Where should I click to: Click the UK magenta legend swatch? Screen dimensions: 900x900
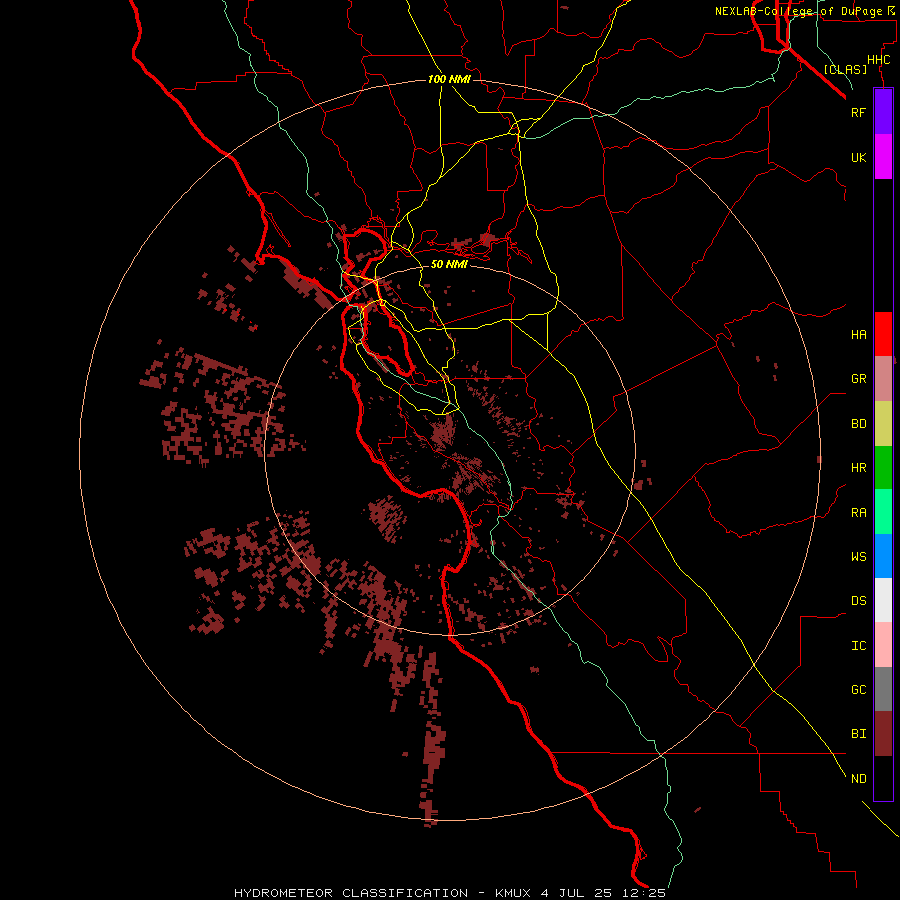pyautogui.click(x=883, y=157)
